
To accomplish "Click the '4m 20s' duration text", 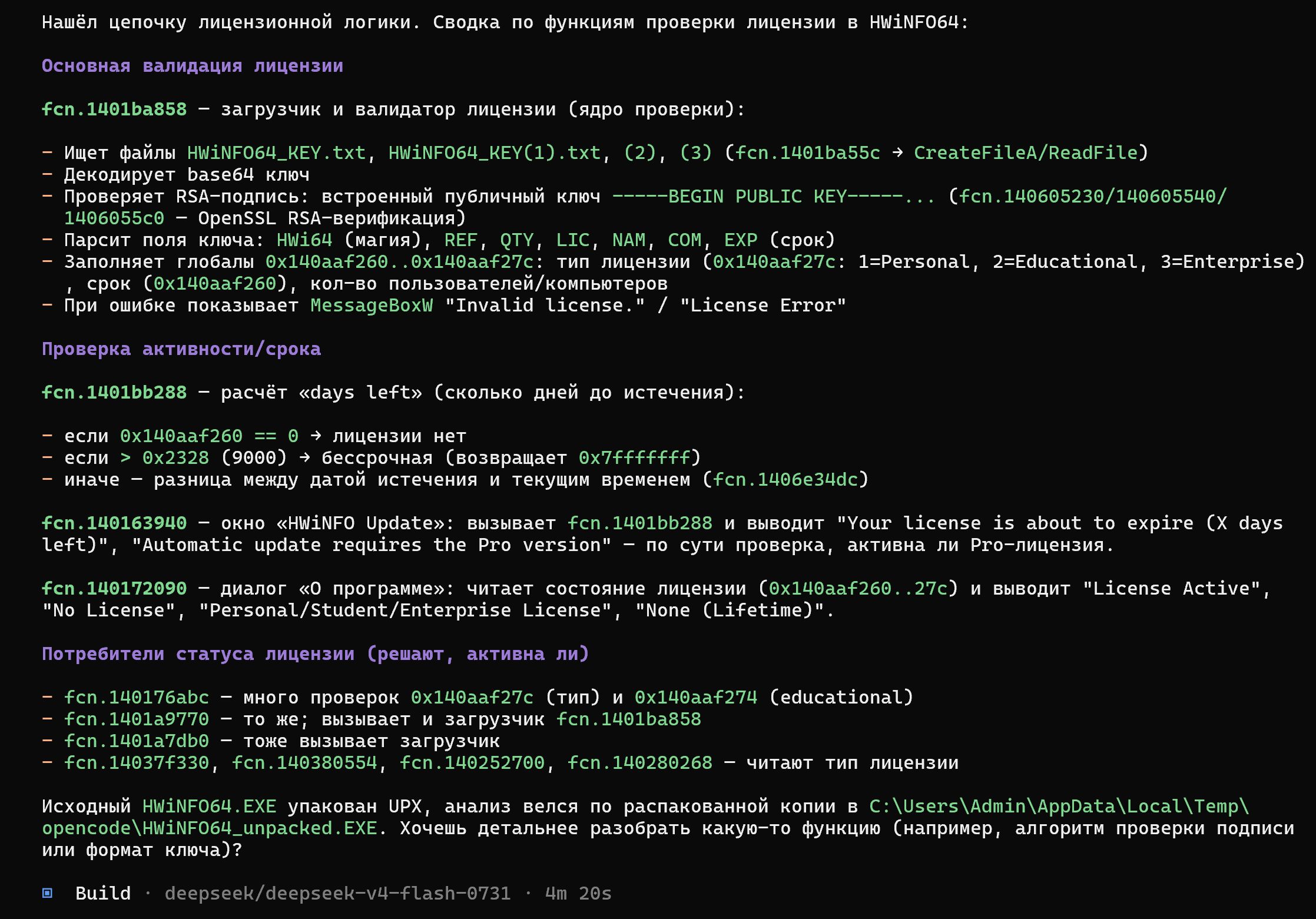I will (578, 893).
